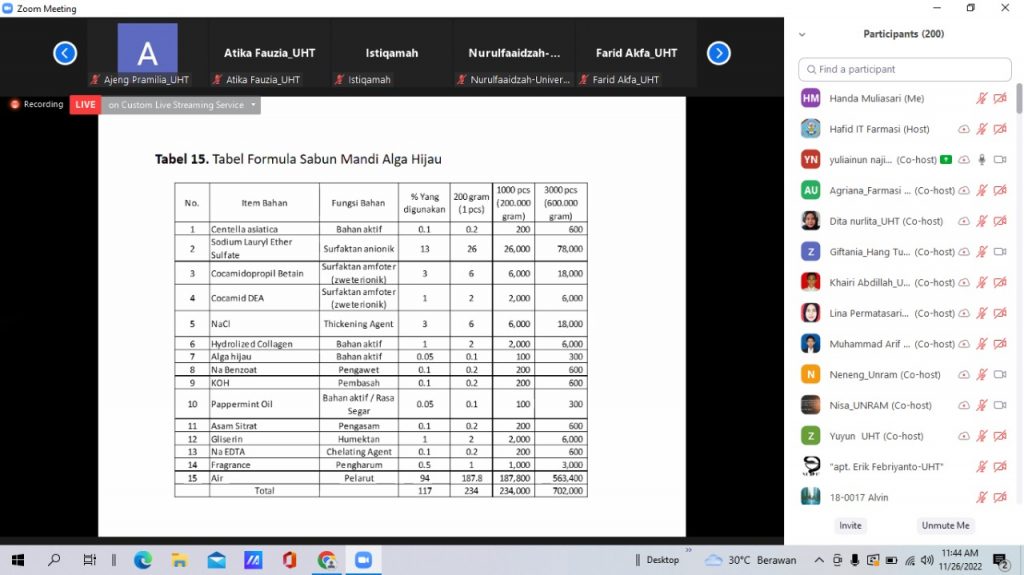
Task: Click Muhammad Arif's cloud recording icon
Action: pos(963,344)
